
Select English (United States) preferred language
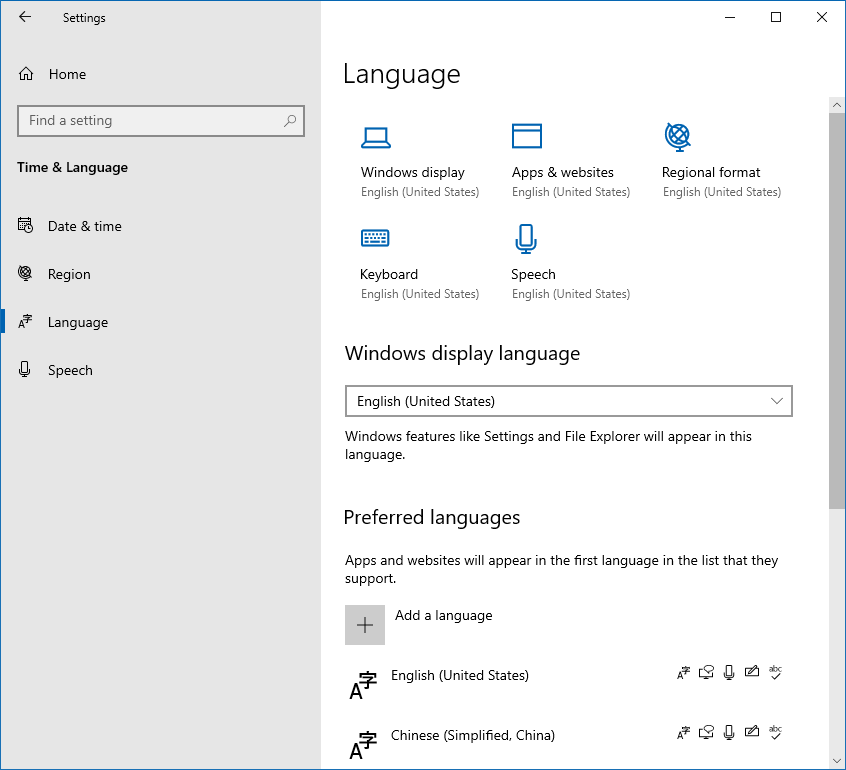[x=460, y=676]
